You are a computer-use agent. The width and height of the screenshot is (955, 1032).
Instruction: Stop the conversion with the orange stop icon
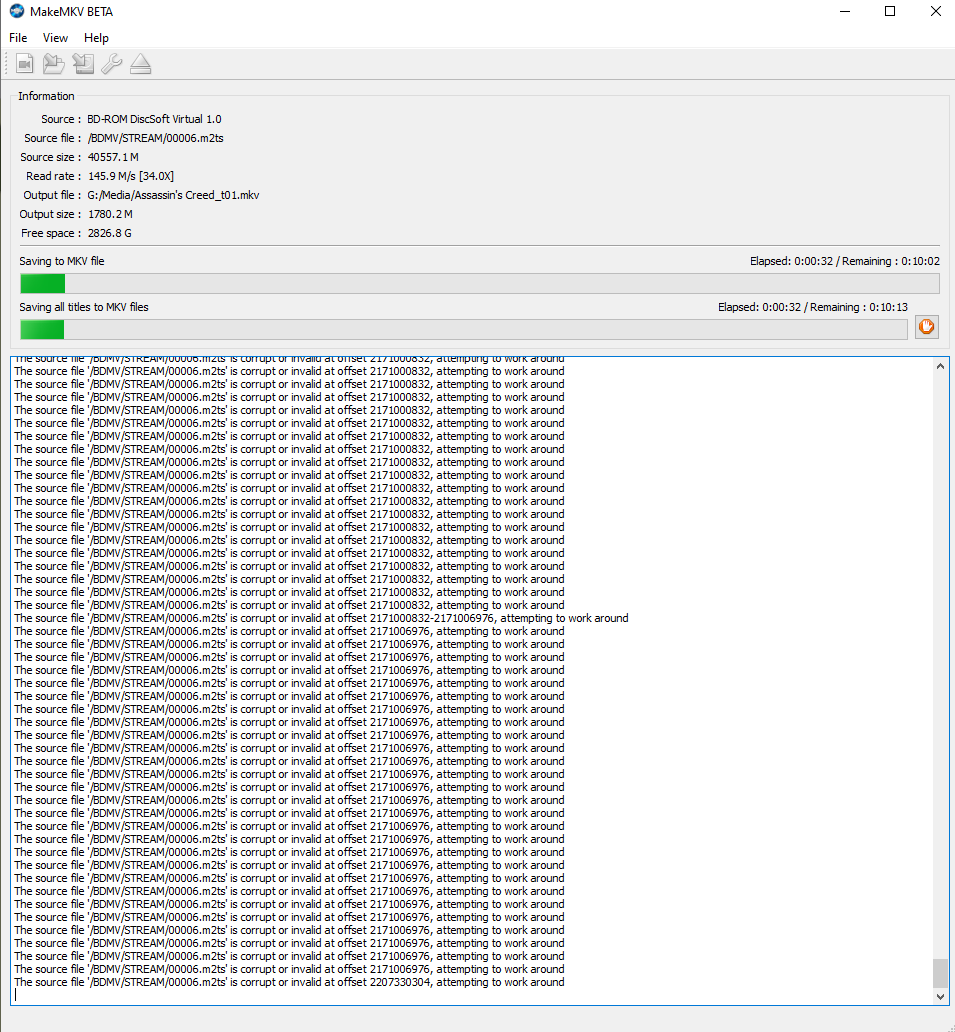(926, 327)
